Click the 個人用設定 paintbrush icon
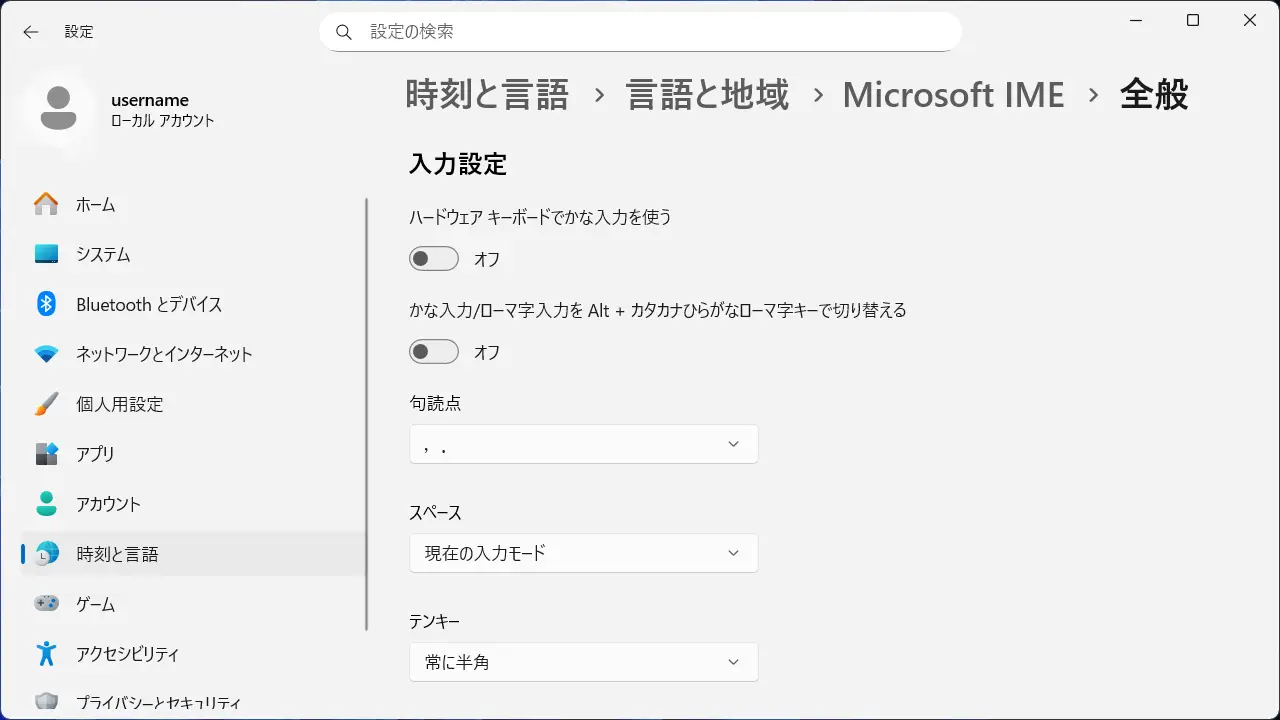This screenshot has height=720, width=1280. click(x=46, y=404)
